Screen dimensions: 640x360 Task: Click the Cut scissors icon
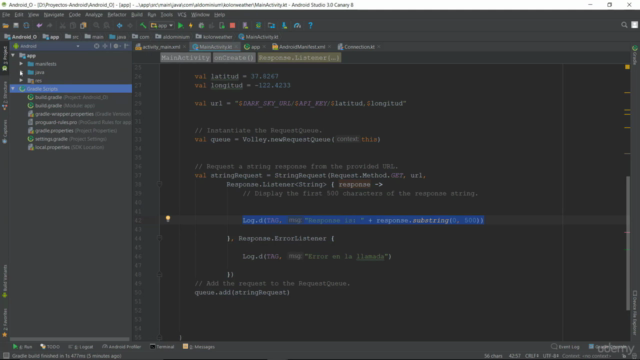pos(62,25)
